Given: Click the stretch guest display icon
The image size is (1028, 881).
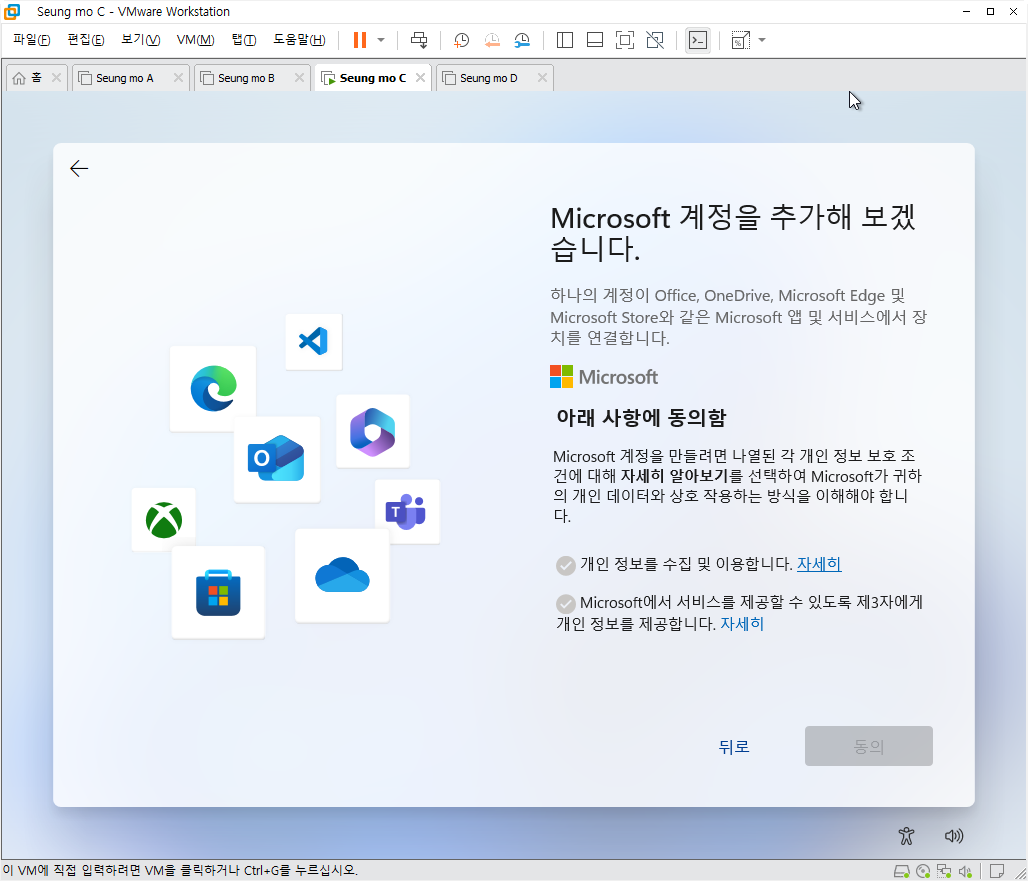Looking at the screenshot, I should (740, 41).
